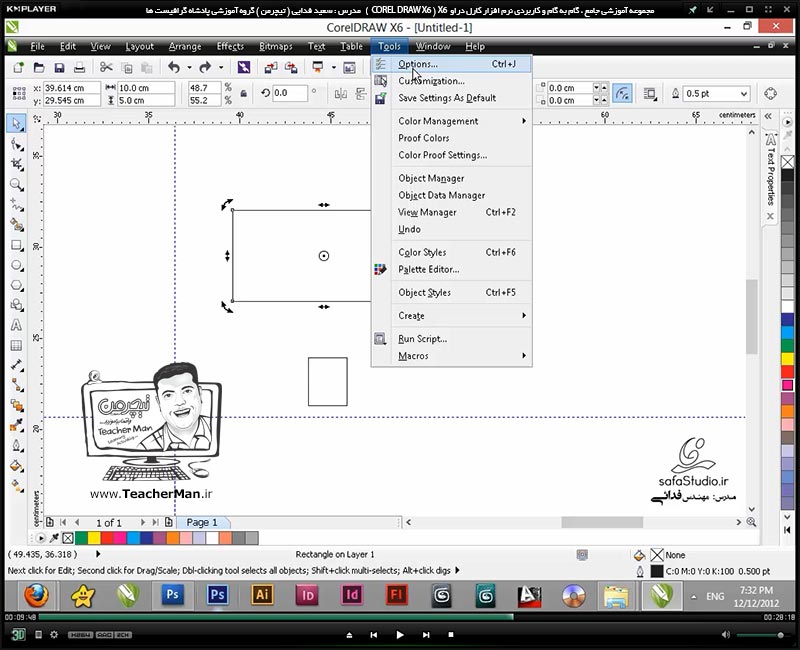800x650 pixels.
Task: Click the Open folder icon
Action: (x=39, y=67)
